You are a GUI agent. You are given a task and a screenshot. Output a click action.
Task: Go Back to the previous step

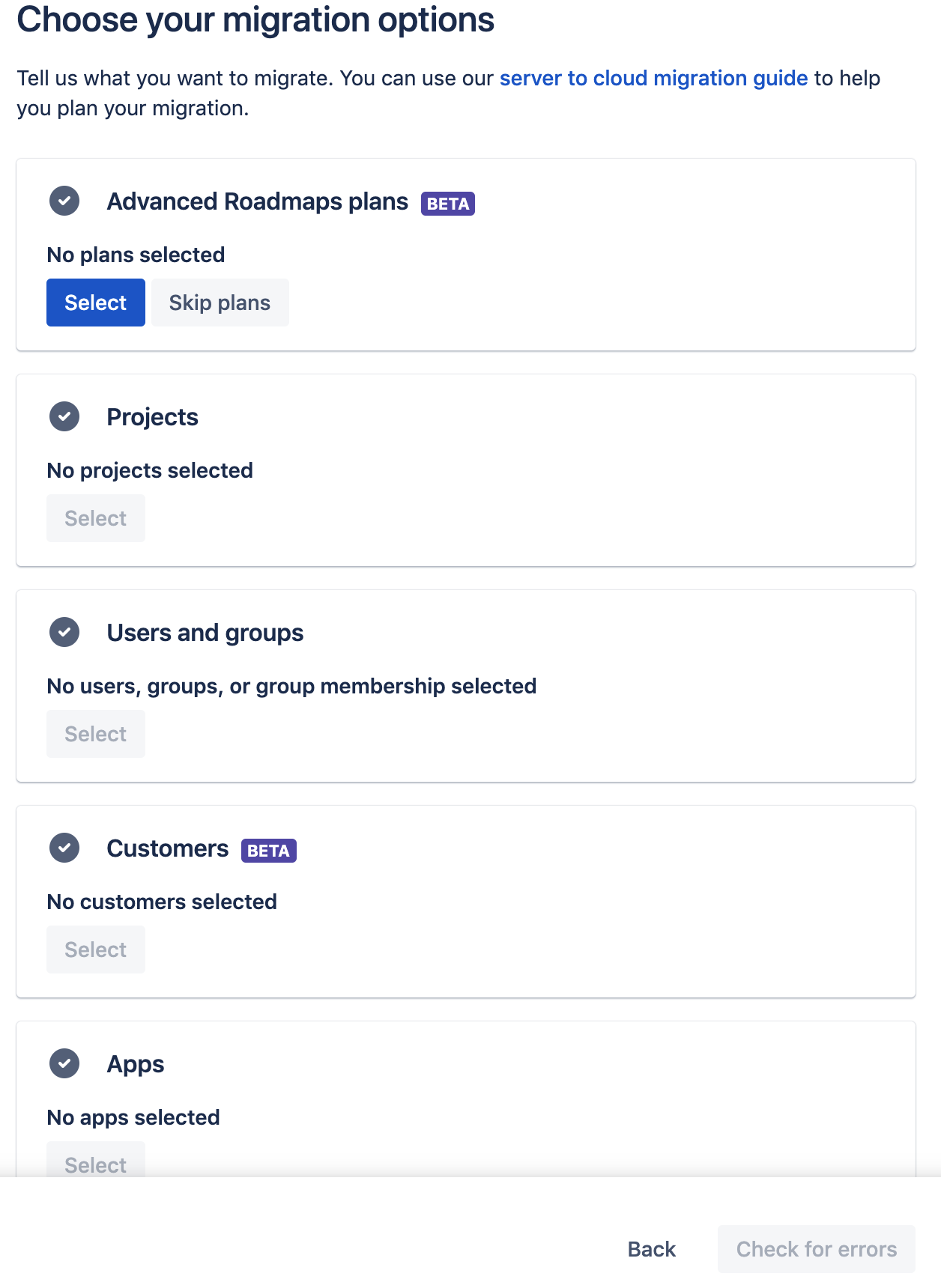[x=652, y=1249]
